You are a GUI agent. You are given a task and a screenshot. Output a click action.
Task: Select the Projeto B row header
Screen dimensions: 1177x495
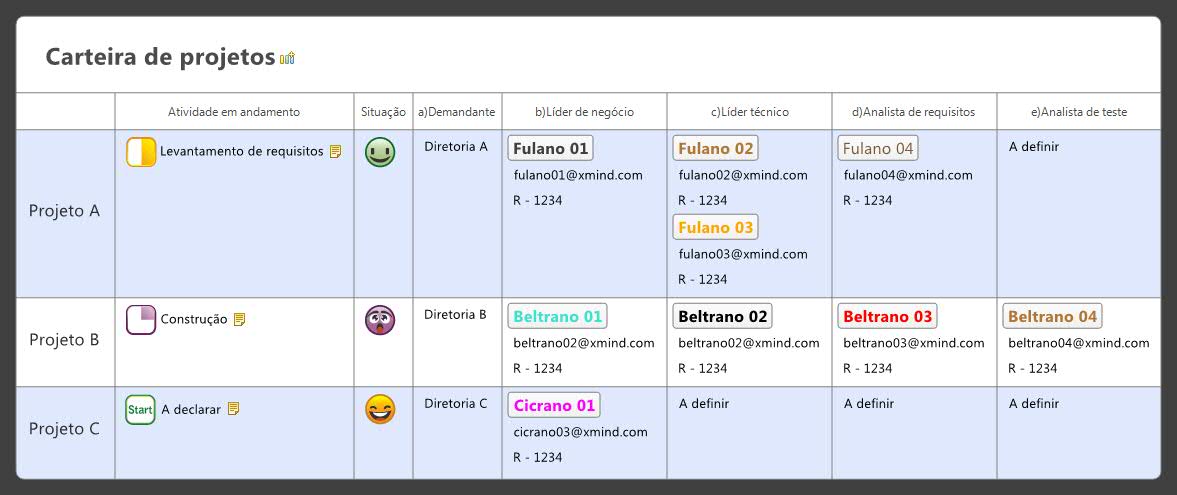(65, 340)
